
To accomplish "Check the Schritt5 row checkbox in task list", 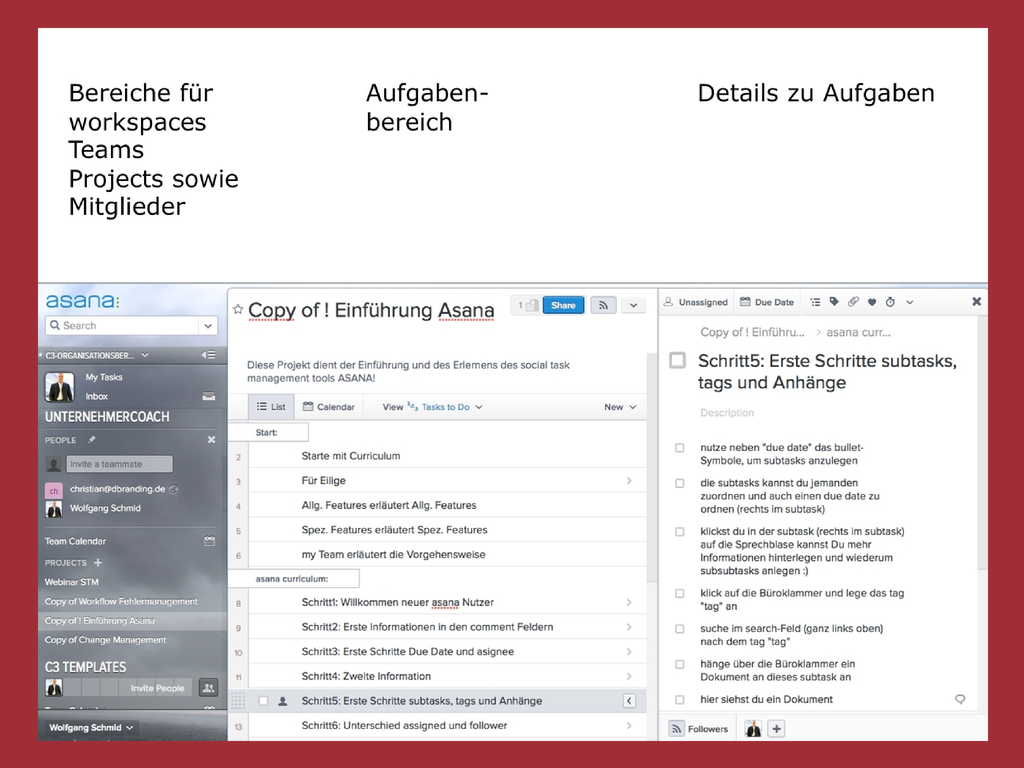I will click(263, 701).
